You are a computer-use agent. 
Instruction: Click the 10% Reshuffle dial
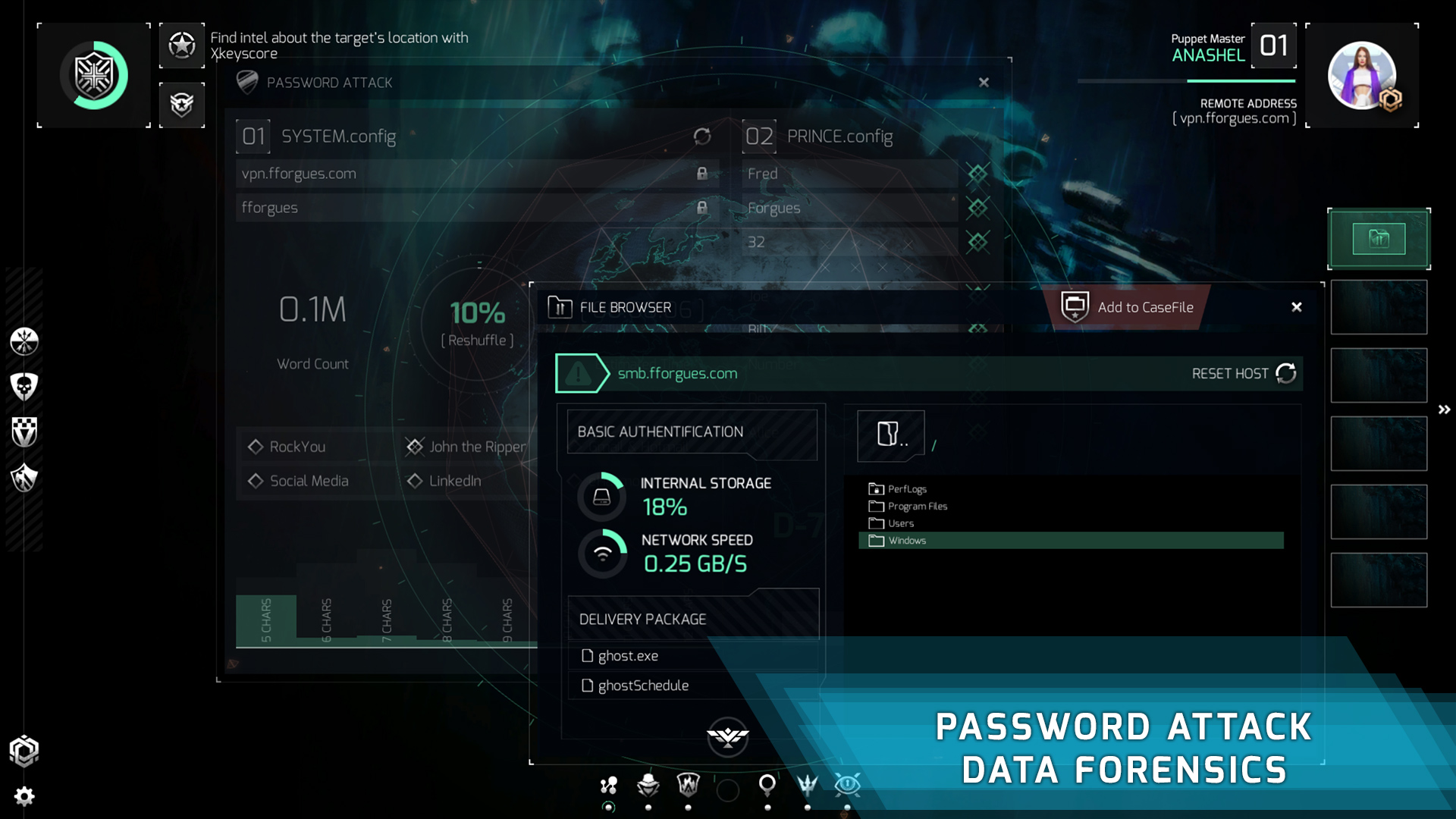478,323
